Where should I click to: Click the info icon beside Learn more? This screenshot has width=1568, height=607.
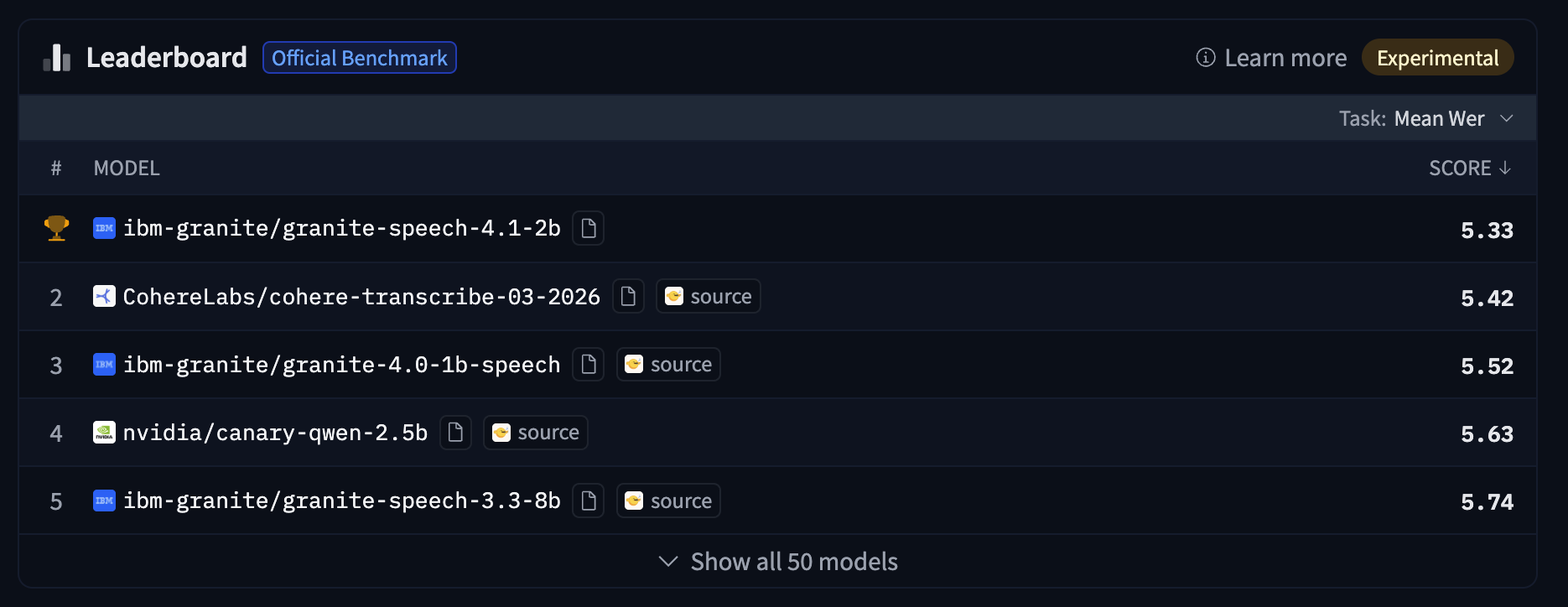pyautogui.click(x=1206, y=57)
